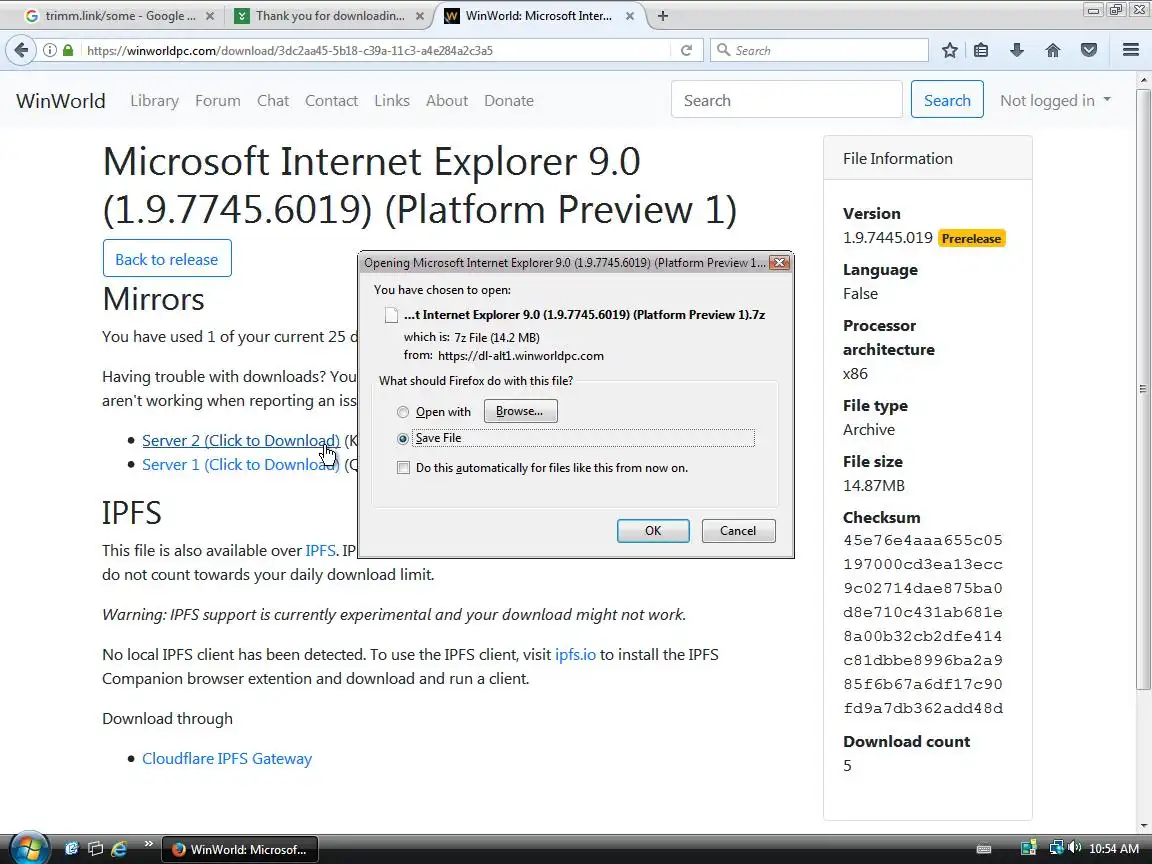Focus the Firefox toolbar search box
Viewport: 1152px width, 864px height.
point(819,50)
